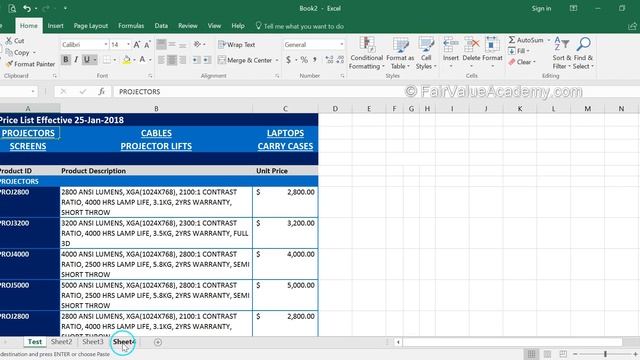Toggle Align Right
This screenshot has height=360, width=640.
click(x=183, y=60)
